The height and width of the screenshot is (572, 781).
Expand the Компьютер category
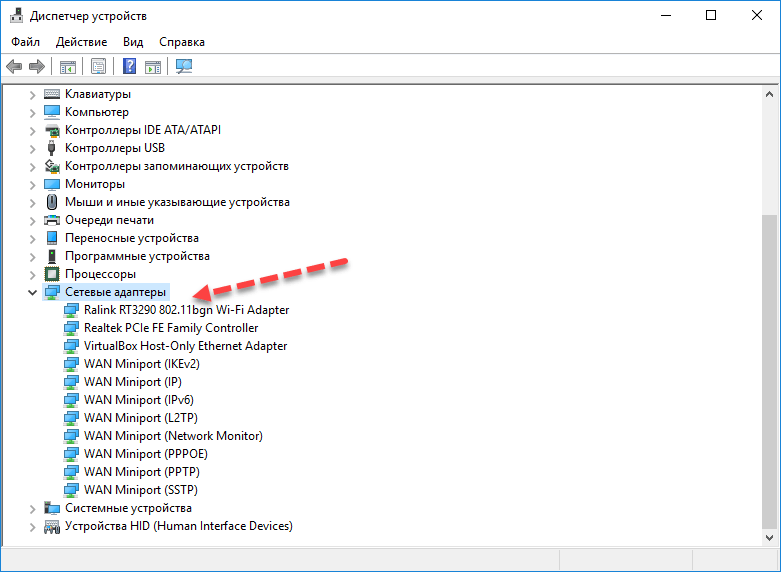coord(32,113)
